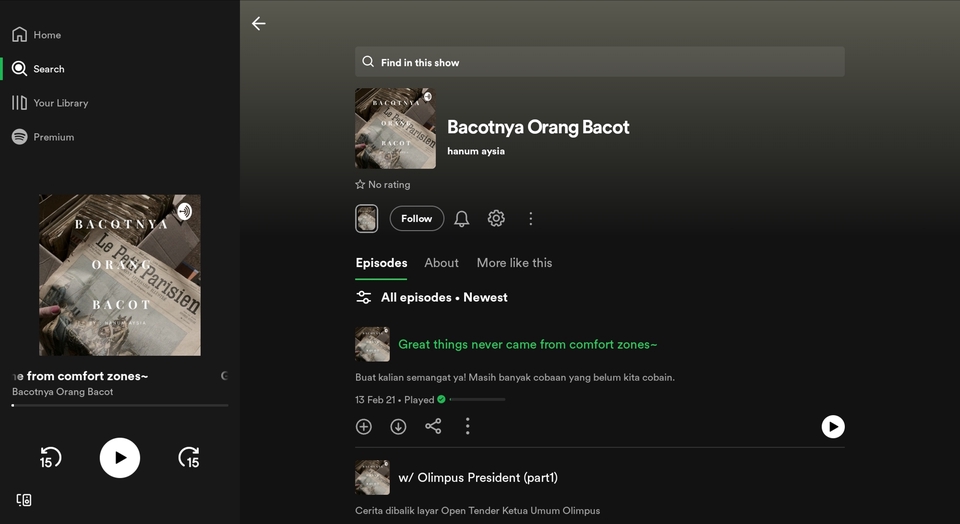Download the Great things episode
The image size is (960, 524).
click(x=398, y=427)
